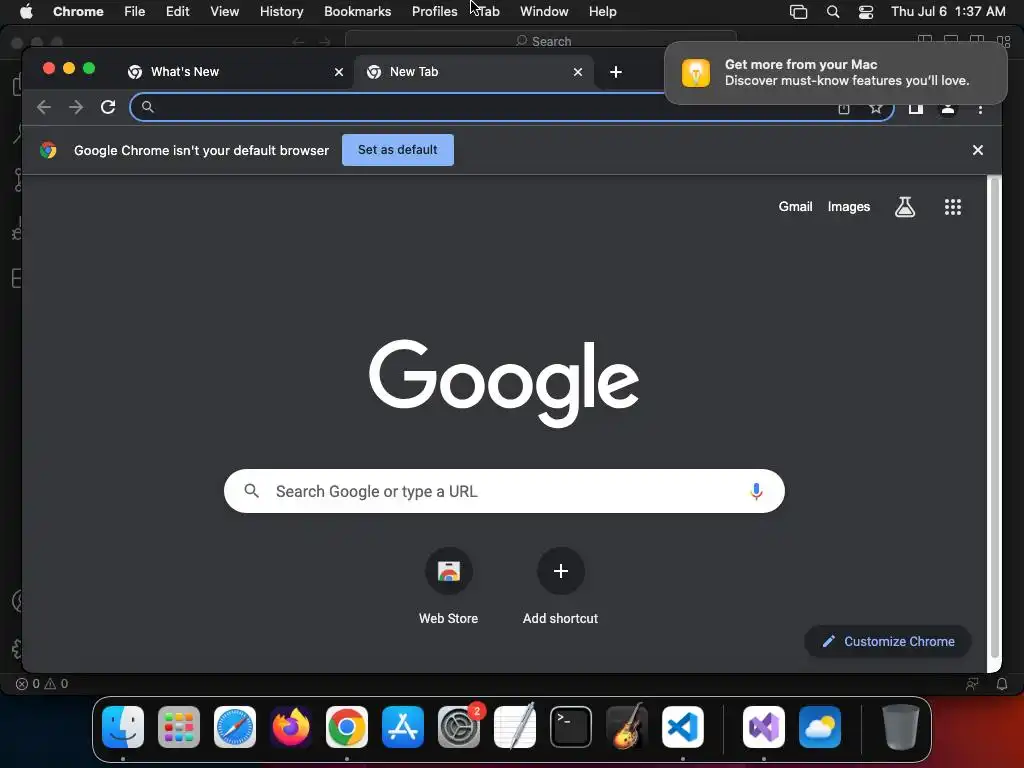Close the New Tab tab
The height and width of the screenshot is (768, 1024).
pyautogui.click(x=578, y=72)
